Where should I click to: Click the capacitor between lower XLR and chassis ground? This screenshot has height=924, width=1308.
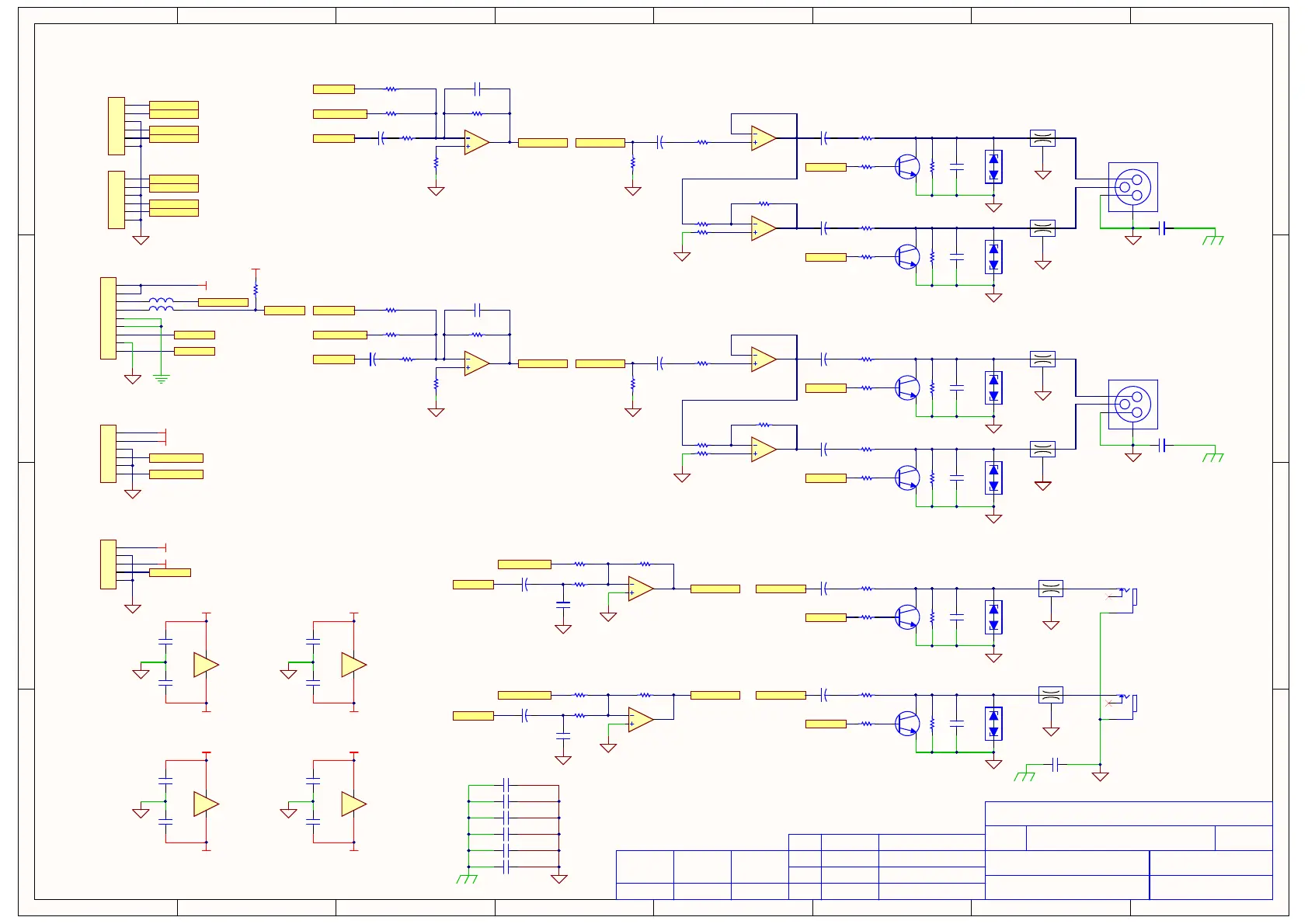pos(1164,445)
